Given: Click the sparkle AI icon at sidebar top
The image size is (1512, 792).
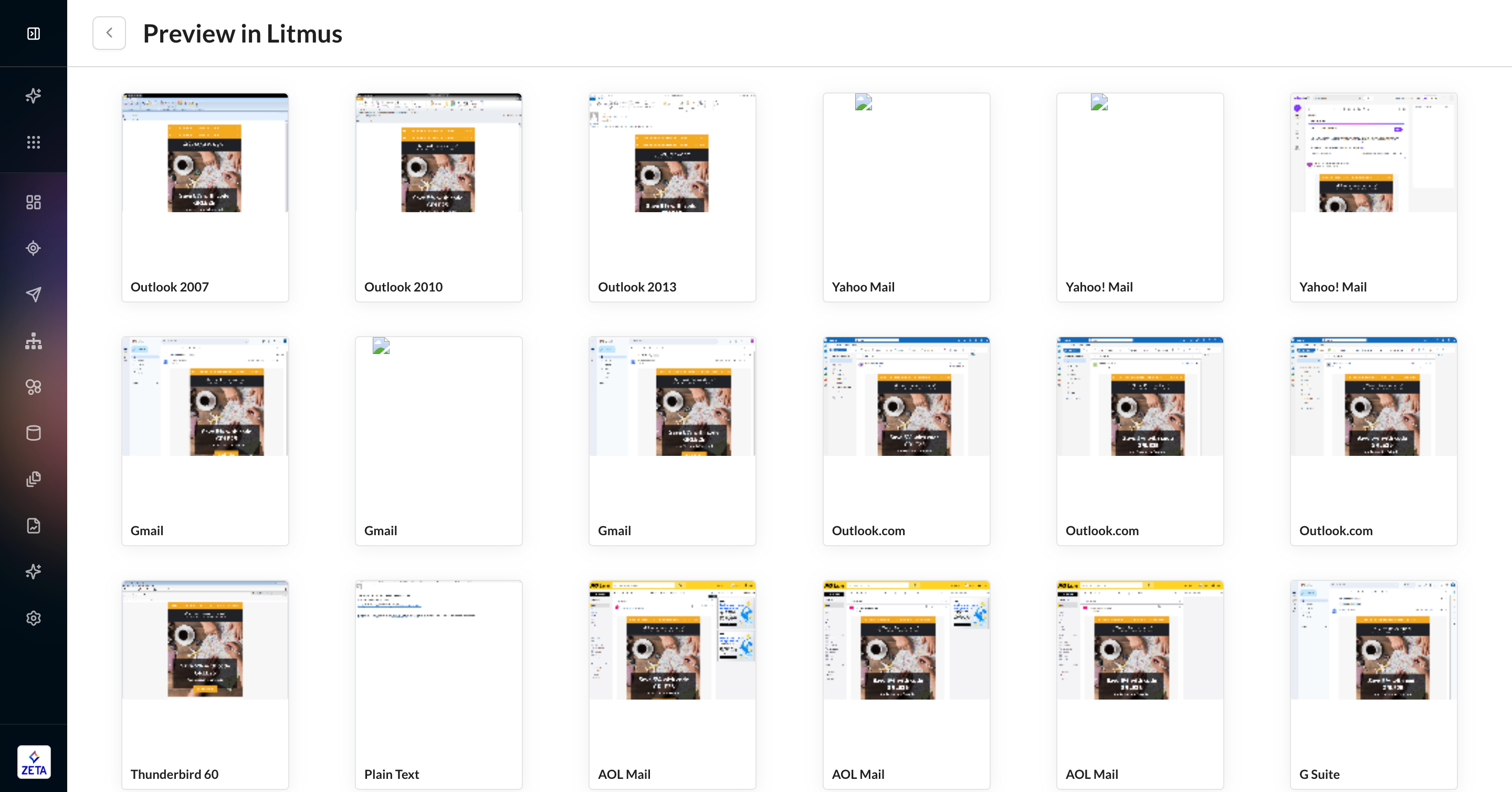Looking at the screenshot, I should (x=34, y=95).
